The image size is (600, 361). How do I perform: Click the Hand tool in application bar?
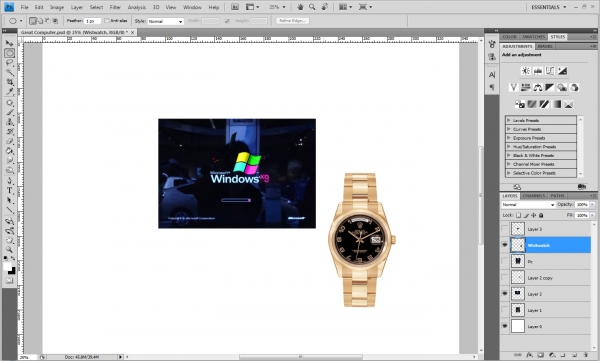300,7
